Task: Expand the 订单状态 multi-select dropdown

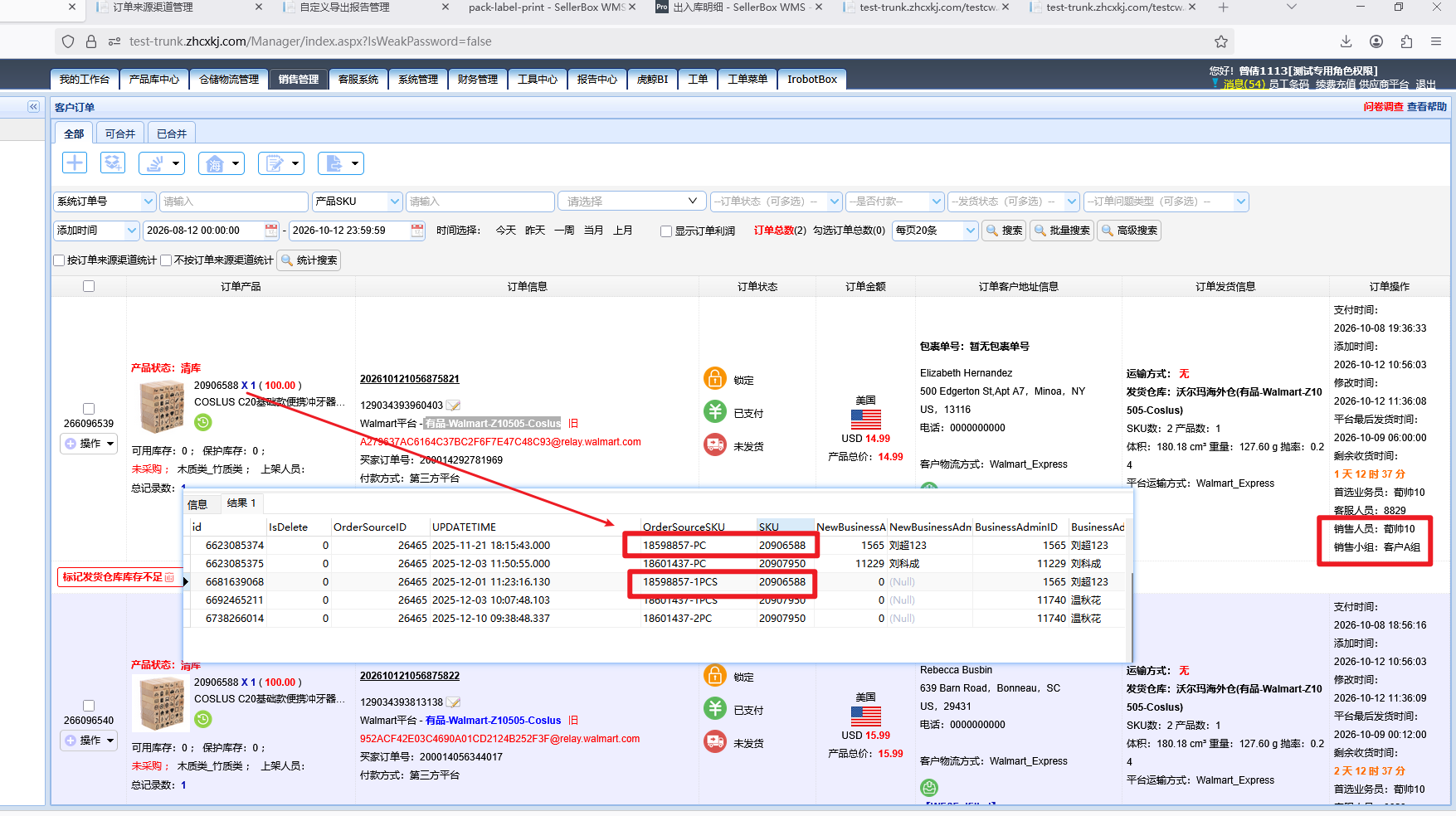Action: click(776, 202)
